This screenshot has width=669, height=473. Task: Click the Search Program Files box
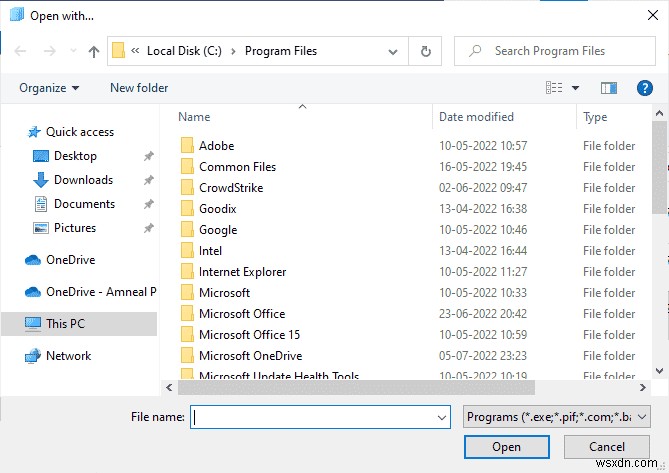click(555, 51)
